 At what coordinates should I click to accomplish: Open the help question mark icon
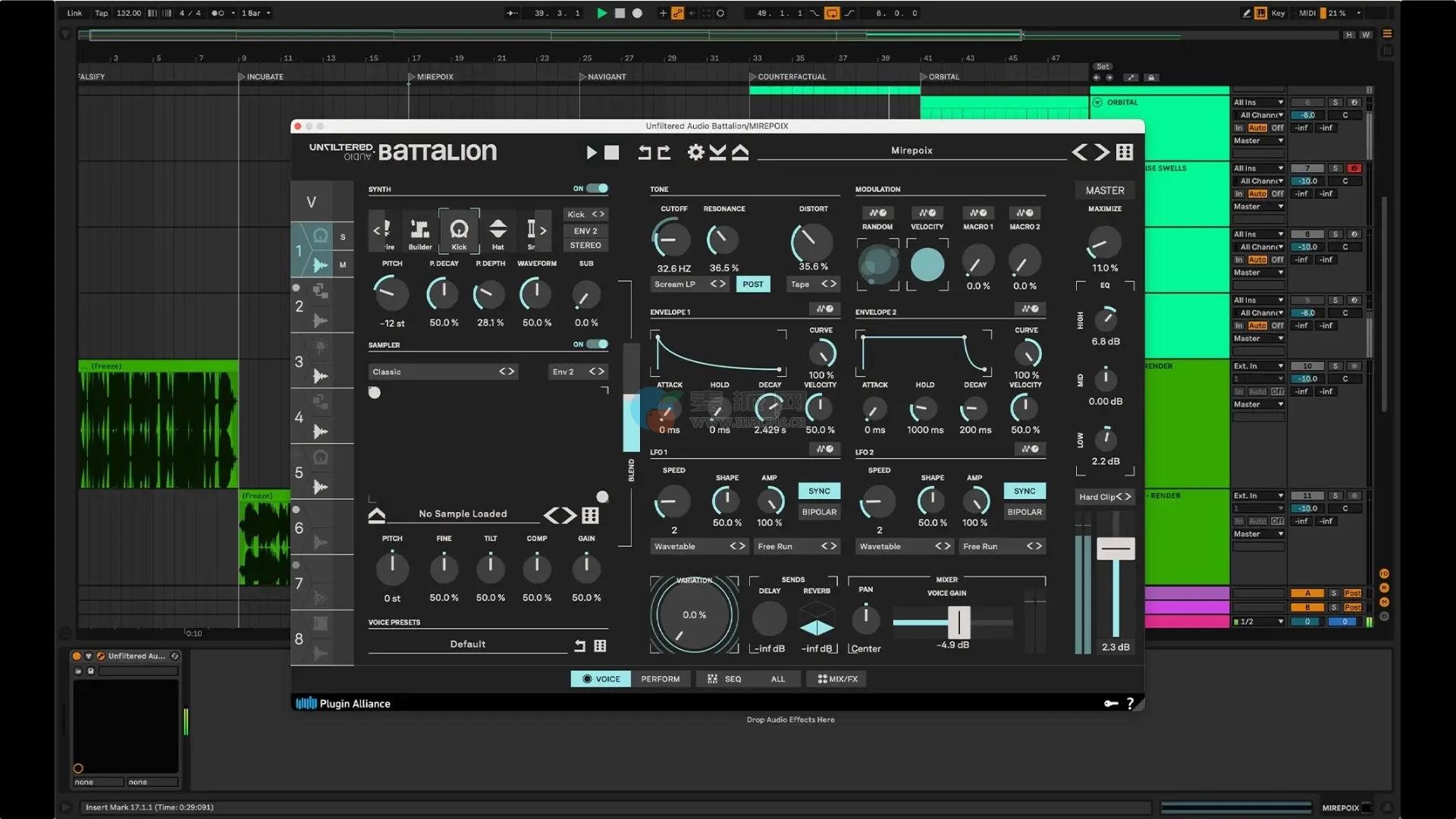click(x=1130, y=704)
